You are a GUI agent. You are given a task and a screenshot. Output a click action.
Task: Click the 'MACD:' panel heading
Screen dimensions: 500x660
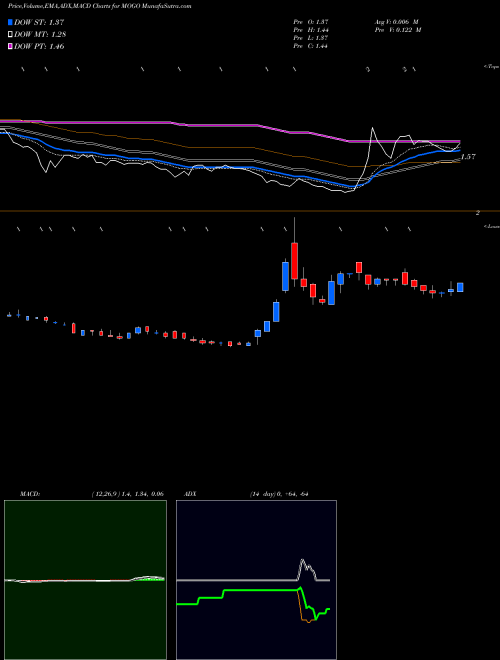(x=29, y=494)
